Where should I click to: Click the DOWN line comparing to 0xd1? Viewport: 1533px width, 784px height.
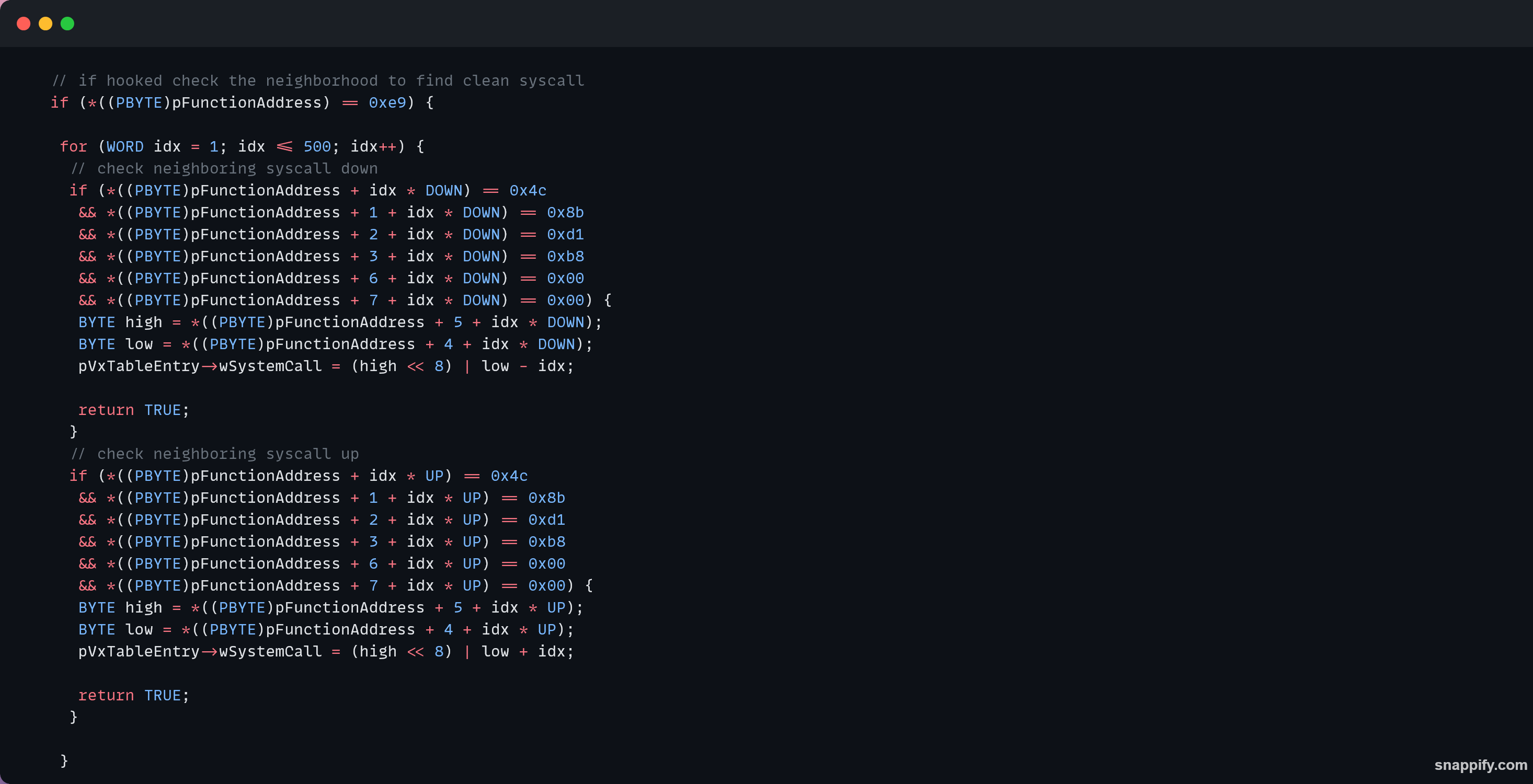click(331, 234)
